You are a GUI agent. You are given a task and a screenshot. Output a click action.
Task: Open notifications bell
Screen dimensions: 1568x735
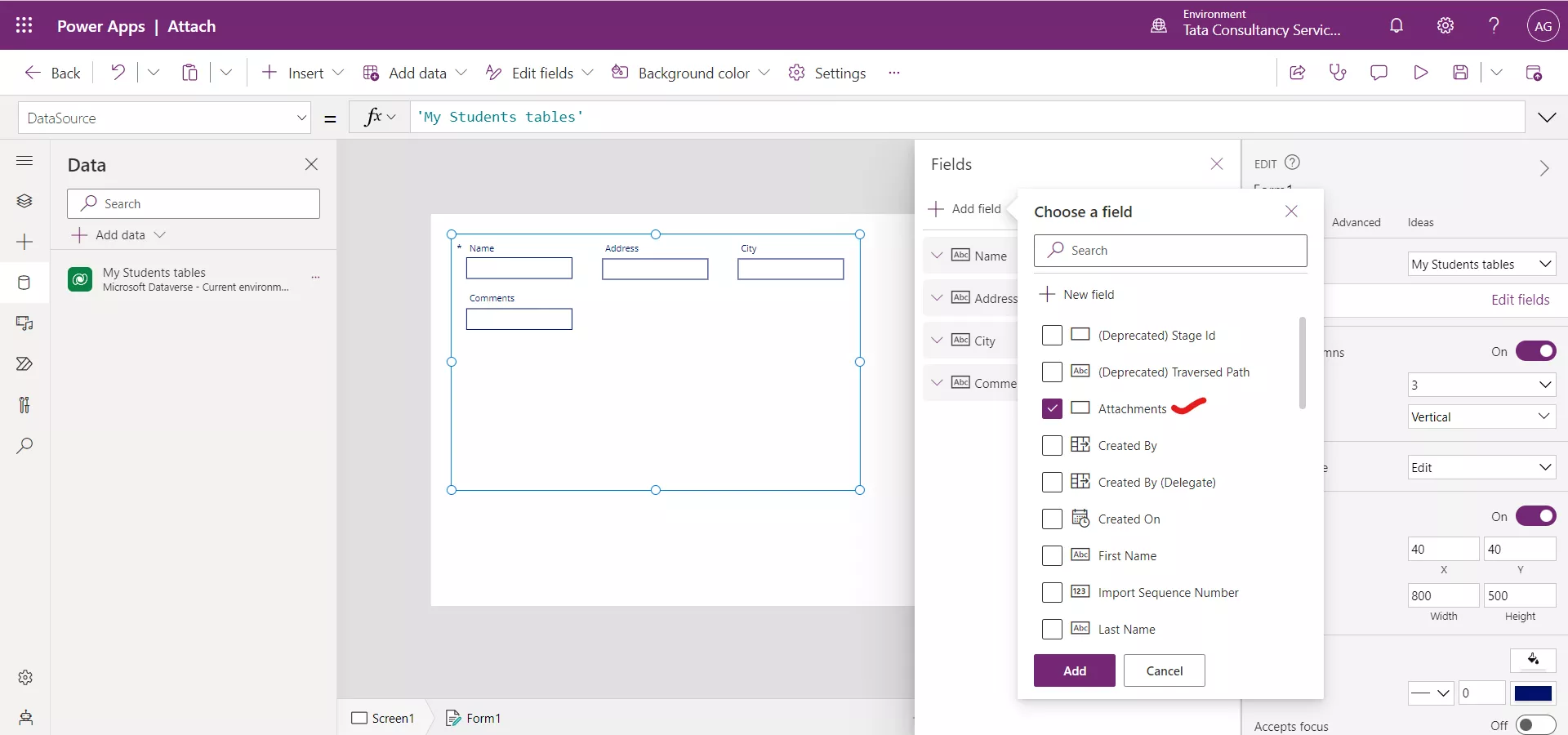[1396, 25]
